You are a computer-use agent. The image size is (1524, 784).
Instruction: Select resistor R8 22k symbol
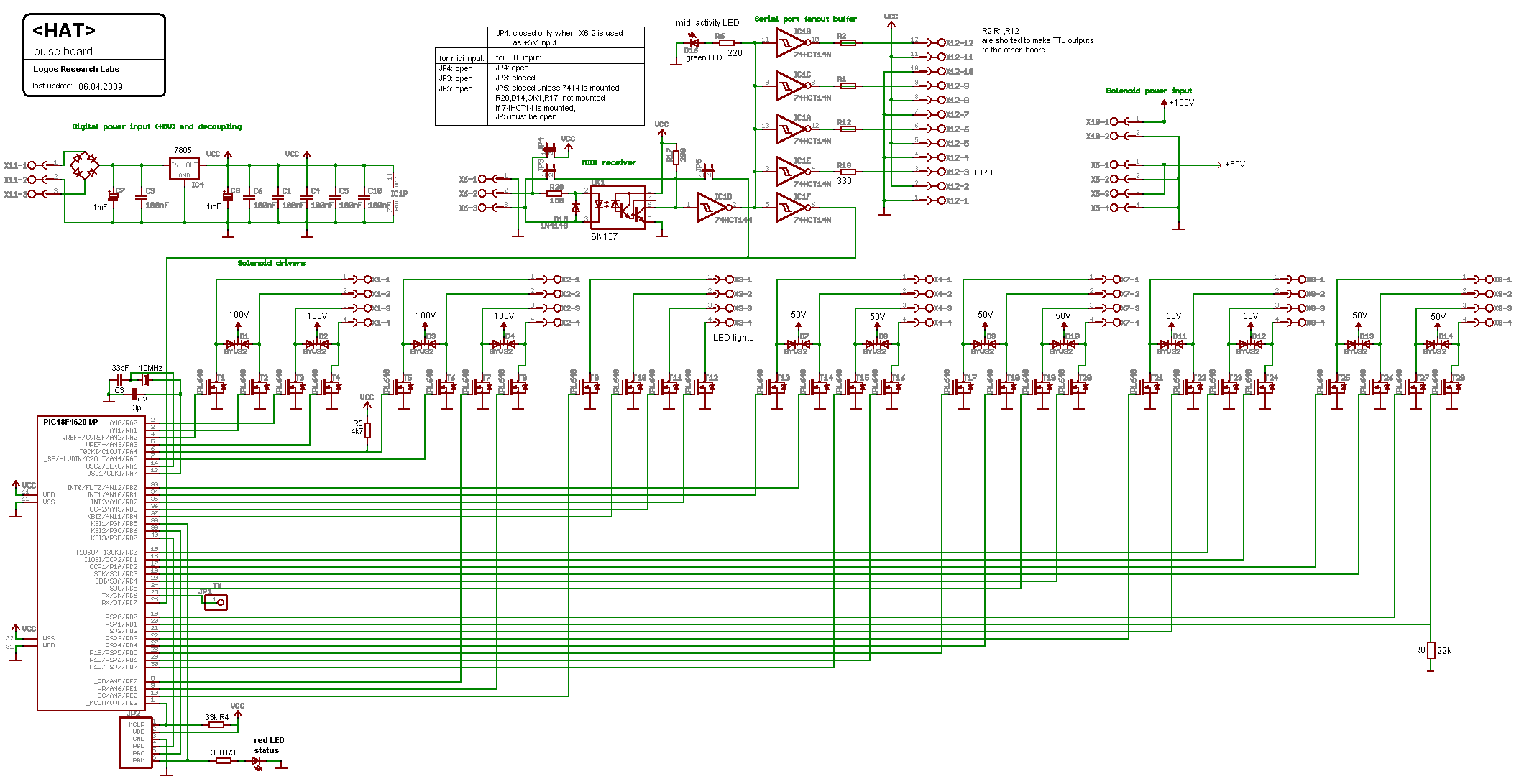[1431, 650]
